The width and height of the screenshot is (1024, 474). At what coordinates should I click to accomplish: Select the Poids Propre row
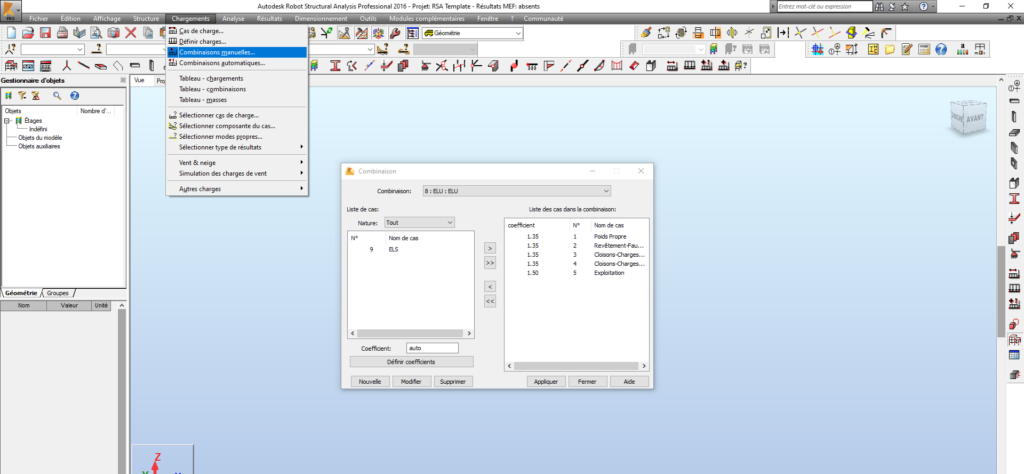(577, 236)
